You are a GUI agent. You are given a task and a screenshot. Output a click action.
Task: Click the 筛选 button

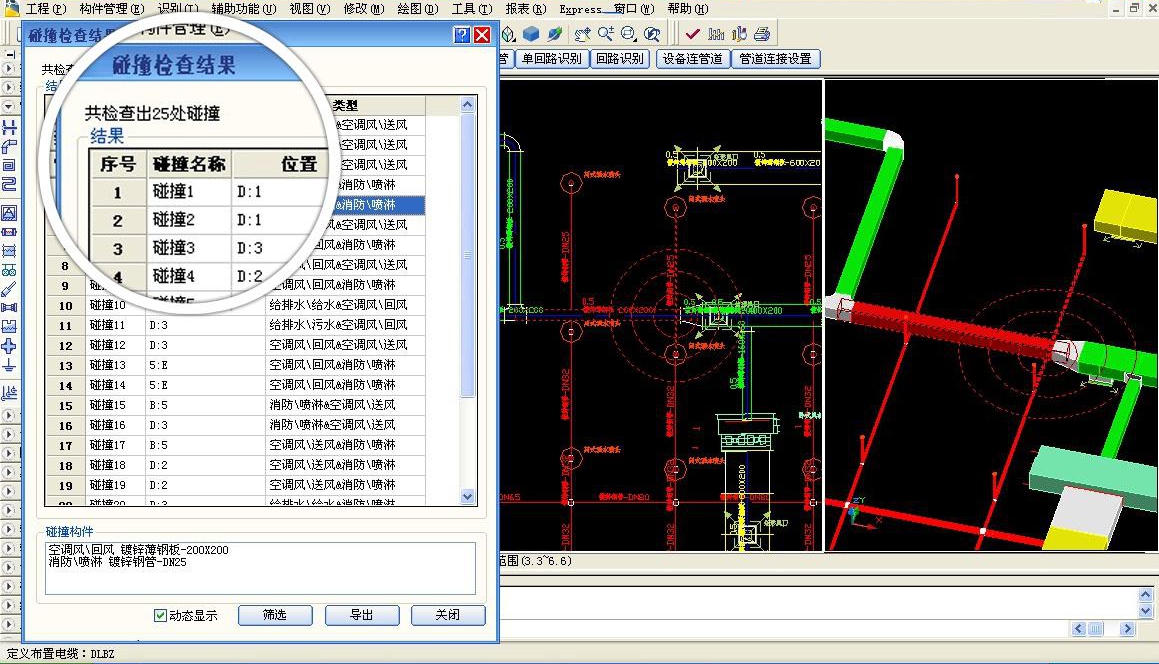click(275, 615)
